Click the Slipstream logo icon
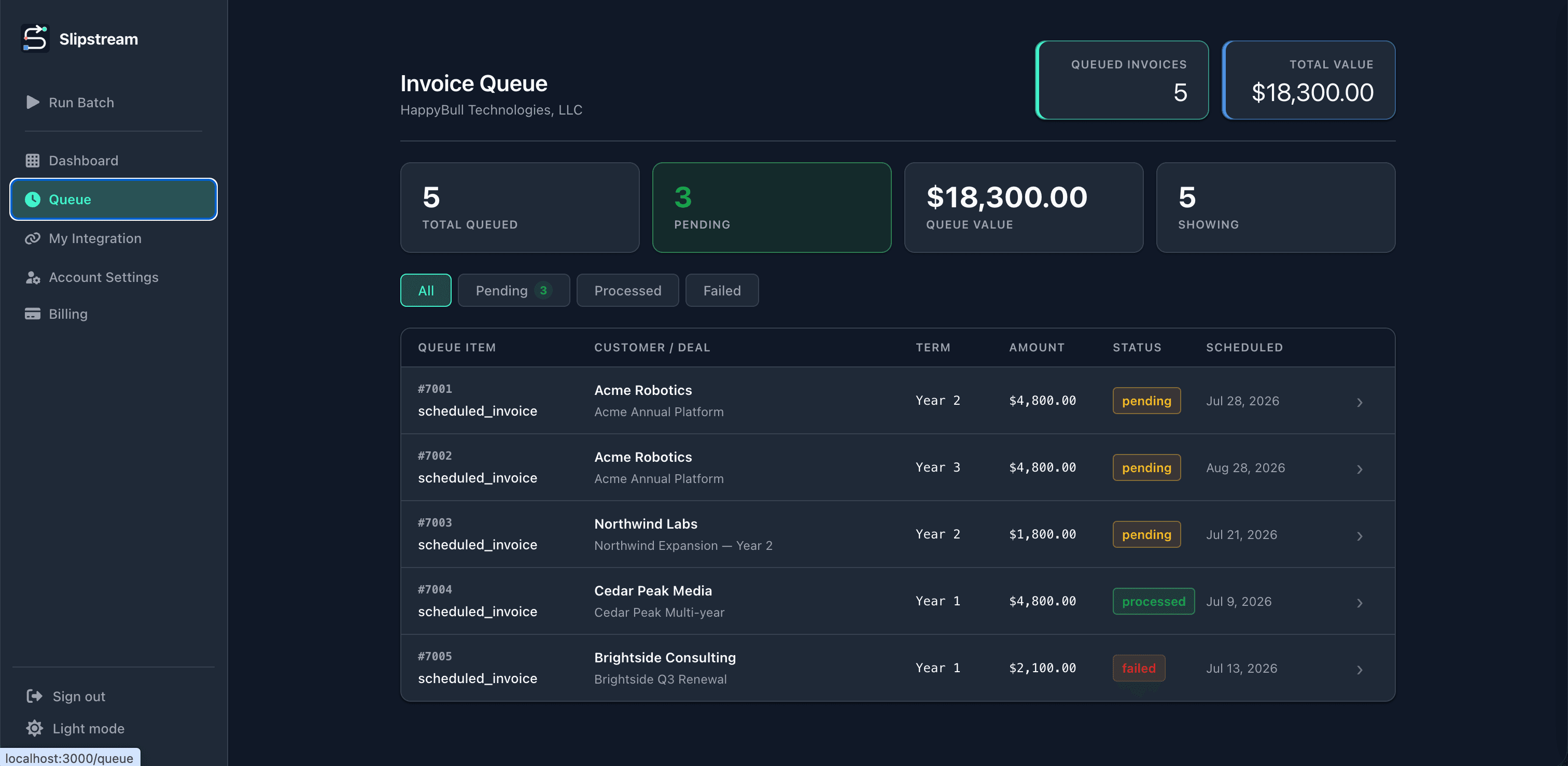1568x766 pixels. (x=35, y=38)
